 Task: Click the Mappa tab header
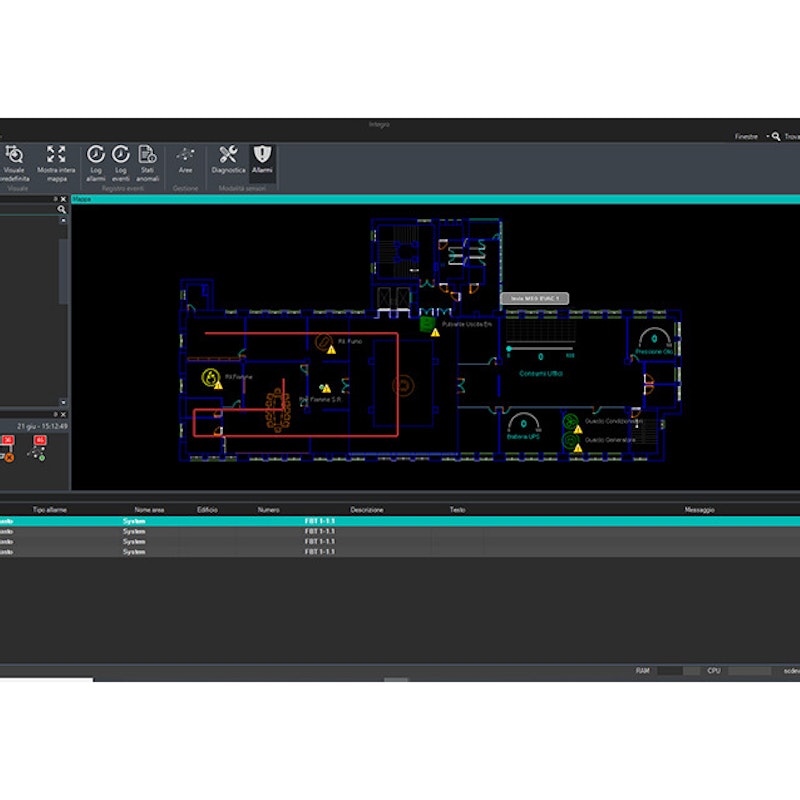pyautogui.click(x=82, y=200)
